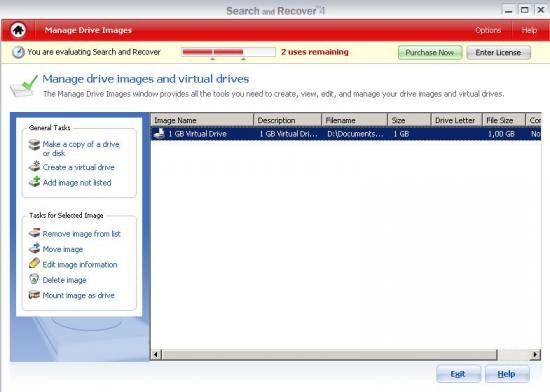The height and width of the screenshot is (392, 550).
Task: Click the Purchase Now button
Action: 430,53
